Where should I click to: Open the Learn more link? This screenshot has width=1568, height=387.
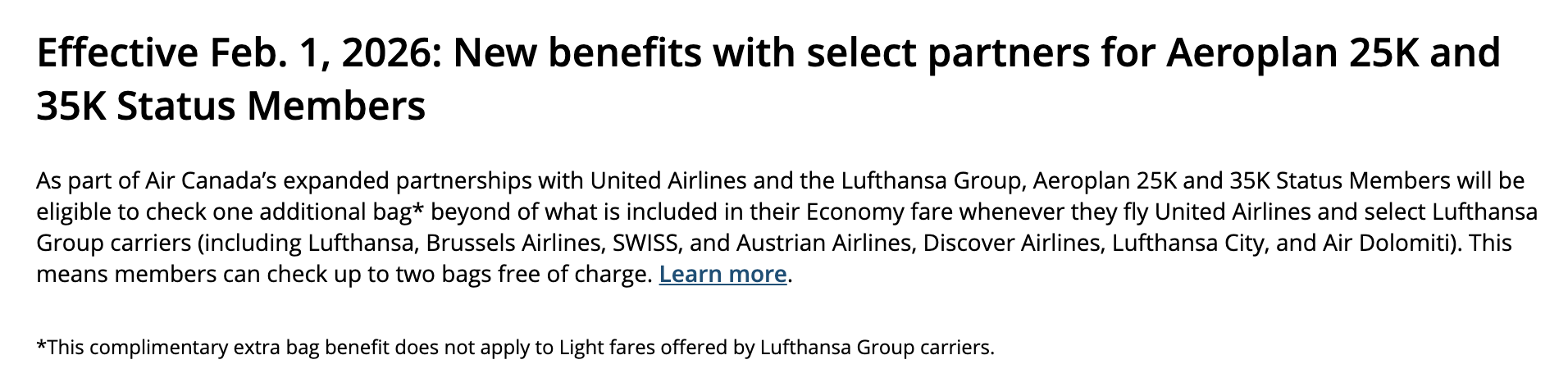tap(722, 274)
